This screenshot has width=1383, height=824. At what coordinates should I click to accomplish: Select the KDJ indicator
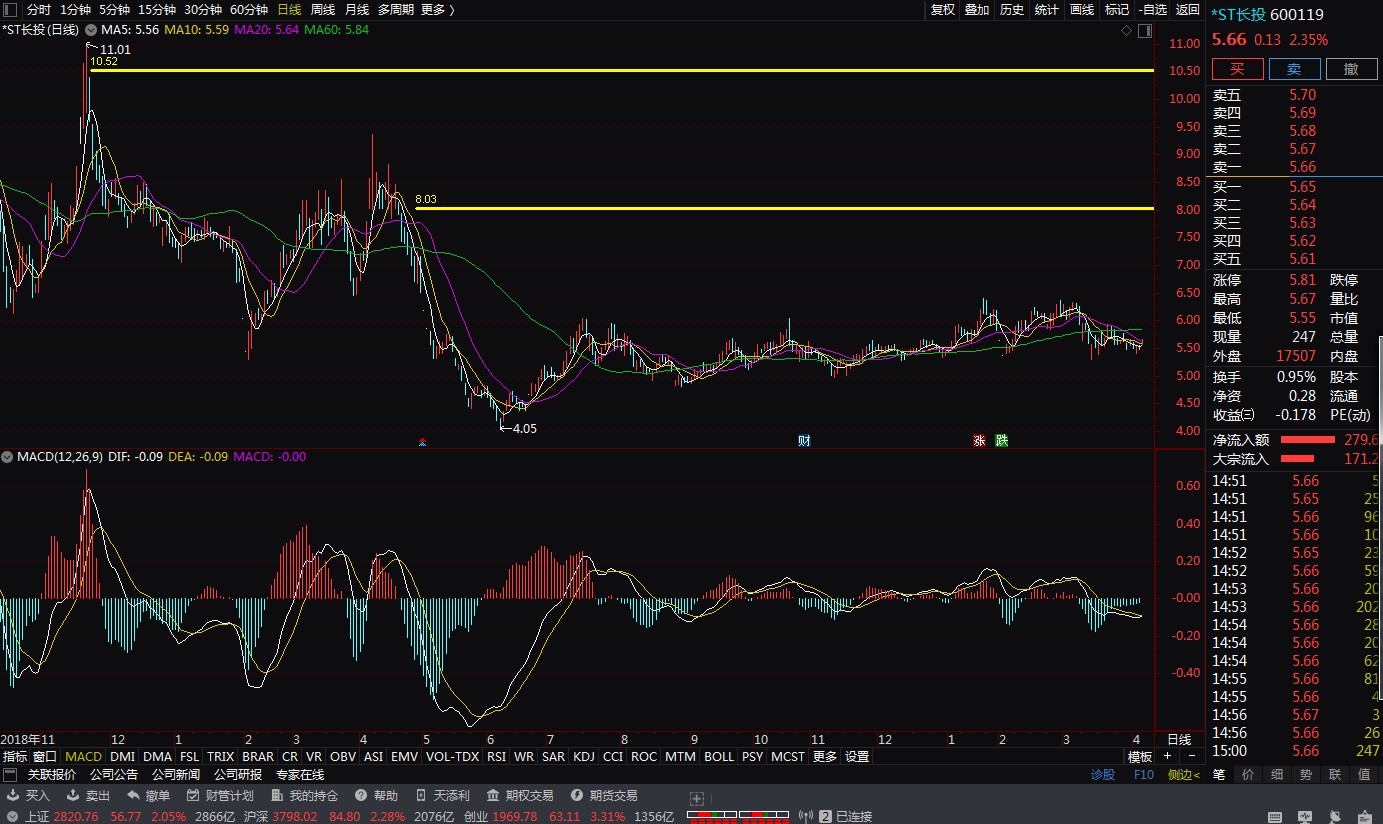pyautogui.click(x=584, y=757)
